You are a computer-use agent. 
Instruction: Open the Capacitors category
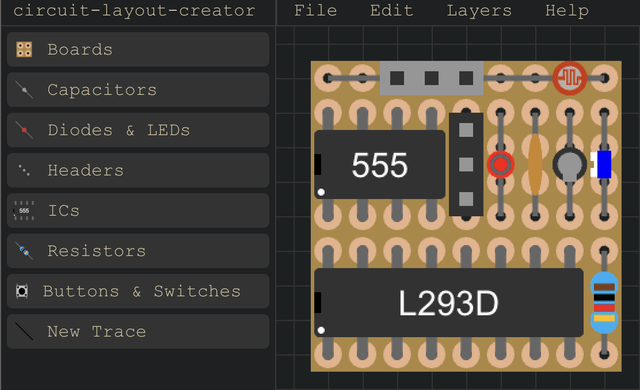coord(138,90)
